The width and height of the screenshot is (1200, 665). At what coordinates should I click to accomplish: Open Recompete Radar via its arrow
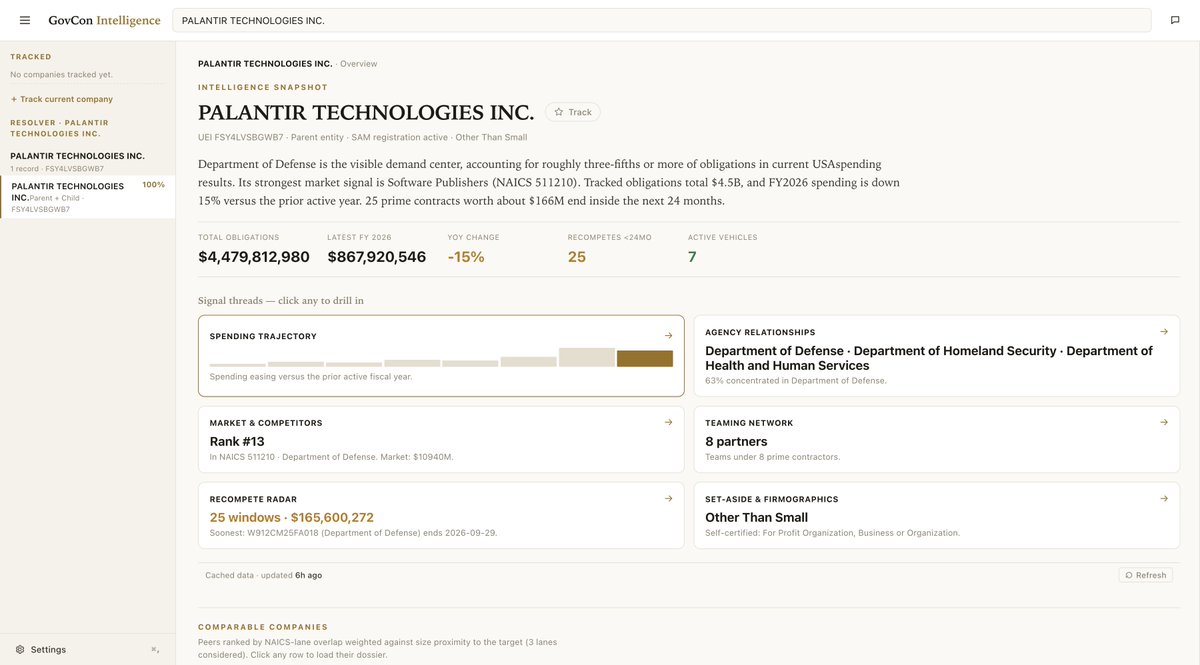668,498
